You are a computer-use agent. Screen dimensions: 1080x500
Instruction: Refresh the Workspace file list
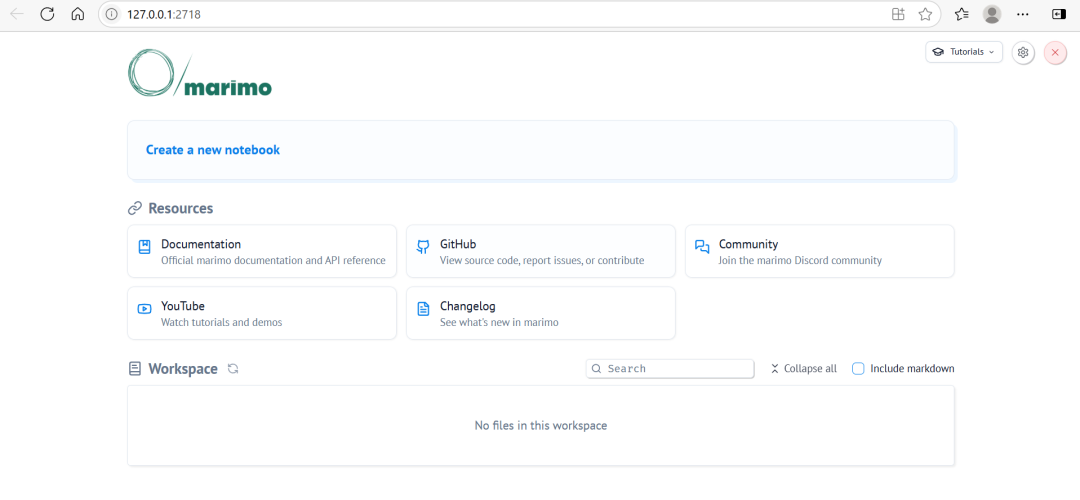click(233, 369)
